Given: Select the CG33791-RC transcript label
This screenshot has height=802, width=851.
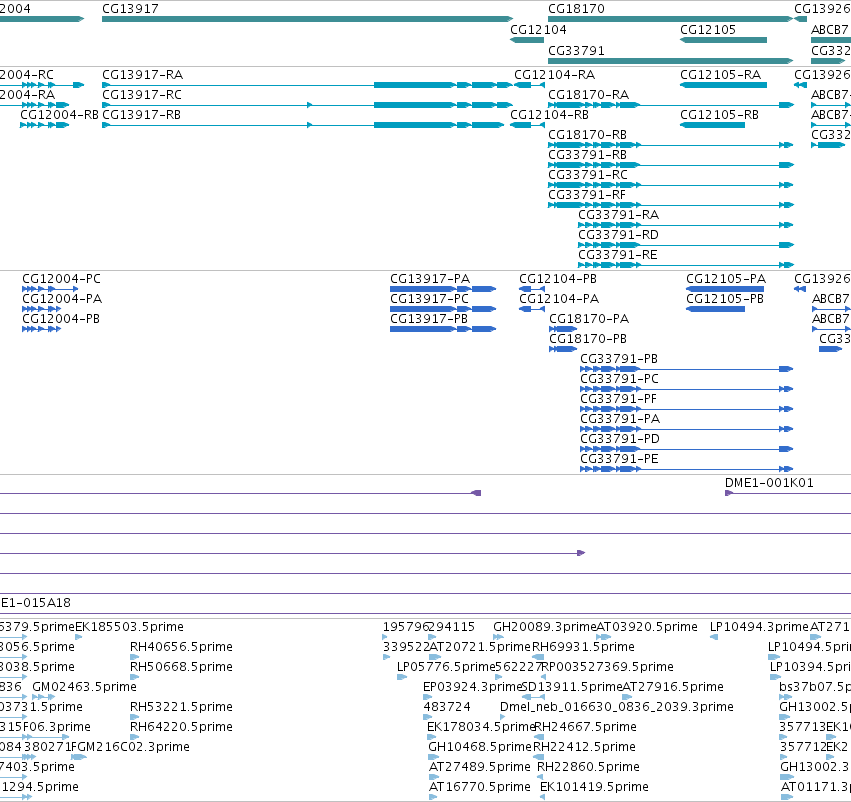Looking at the screenshot, I should click(588, 175).
